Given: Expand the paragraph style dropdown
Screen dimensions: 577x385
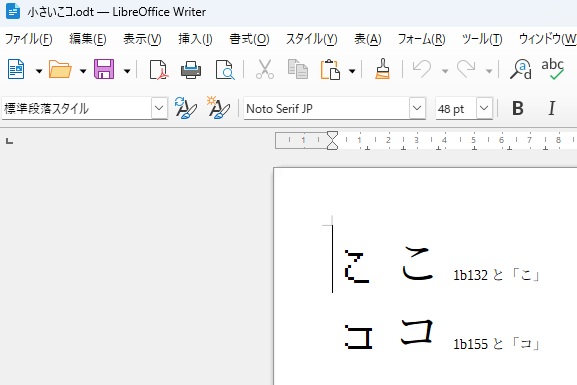Looking at the screenshot, I should tap(159, 108).
